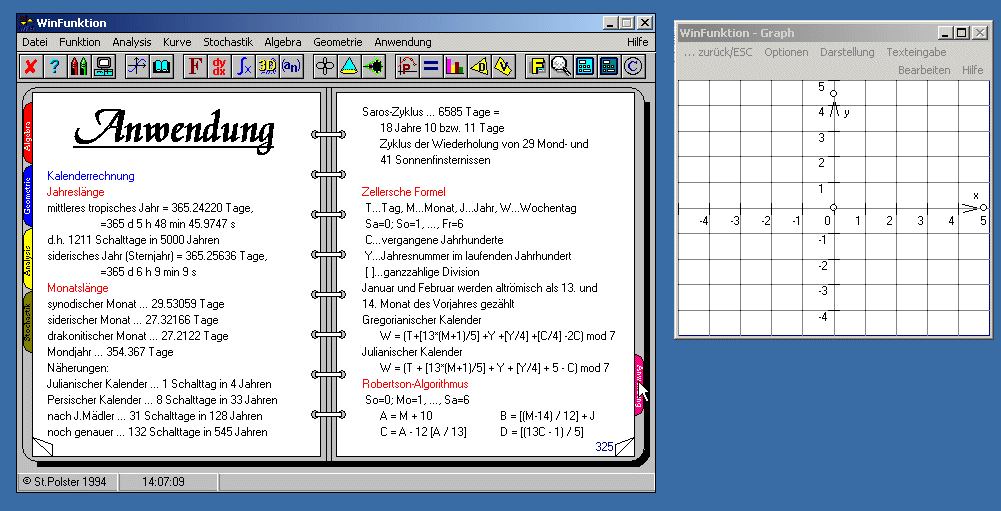The image size is (1001, 511).
Task: Click the Kalenderrechnung heading
Action: [x=91, y=176]
